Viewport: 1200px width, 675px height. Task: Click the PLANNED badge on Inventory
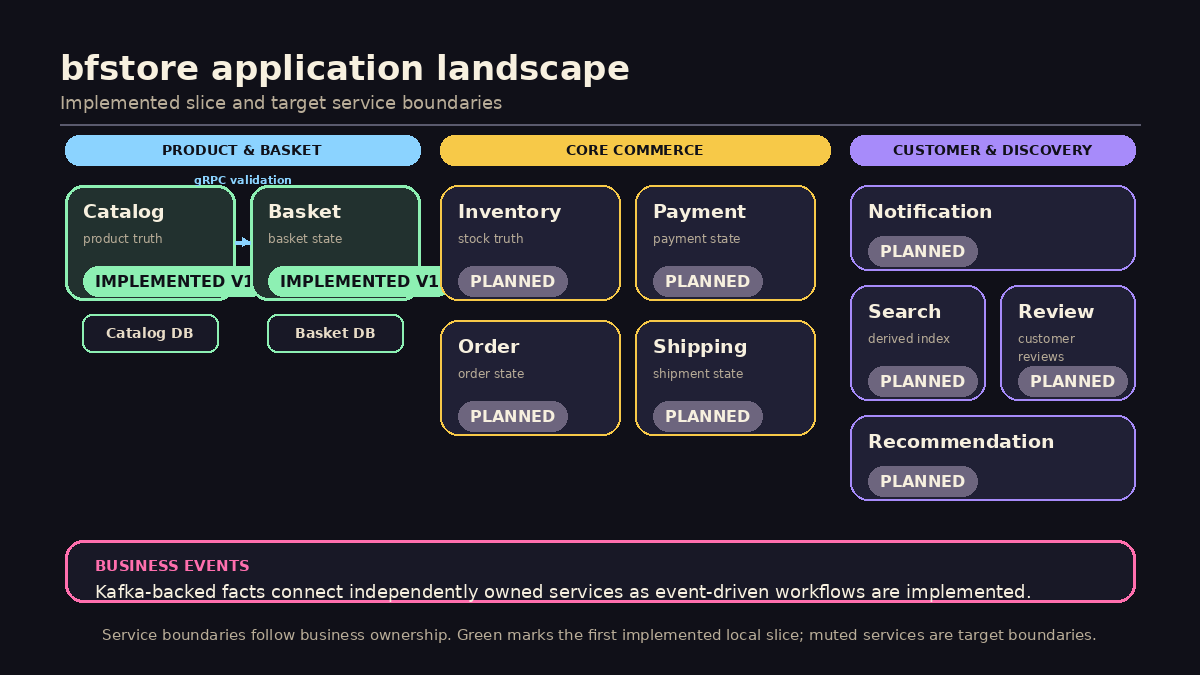[x=513, y=281]
